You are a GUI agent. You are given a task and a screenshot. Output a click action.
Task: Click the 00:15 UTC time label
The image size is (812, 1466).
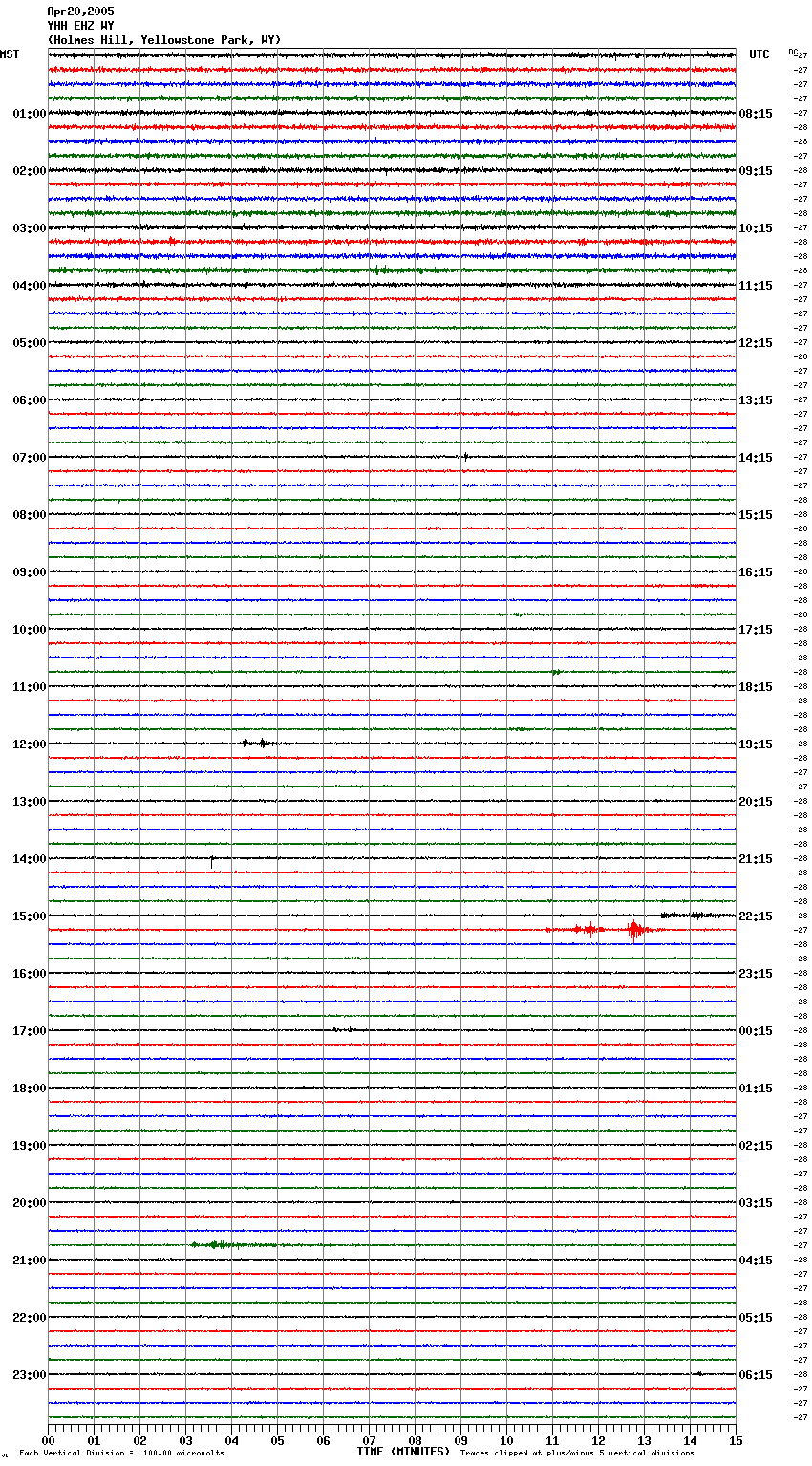click(756, 1031)
